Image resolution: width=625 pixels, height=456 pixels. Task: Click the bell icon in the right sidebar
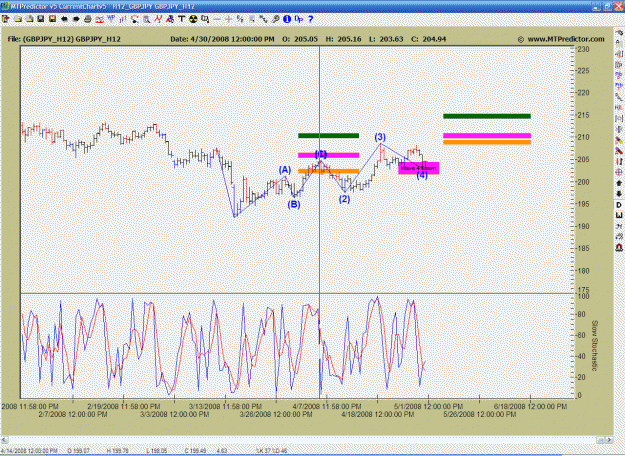pos(619,248)
